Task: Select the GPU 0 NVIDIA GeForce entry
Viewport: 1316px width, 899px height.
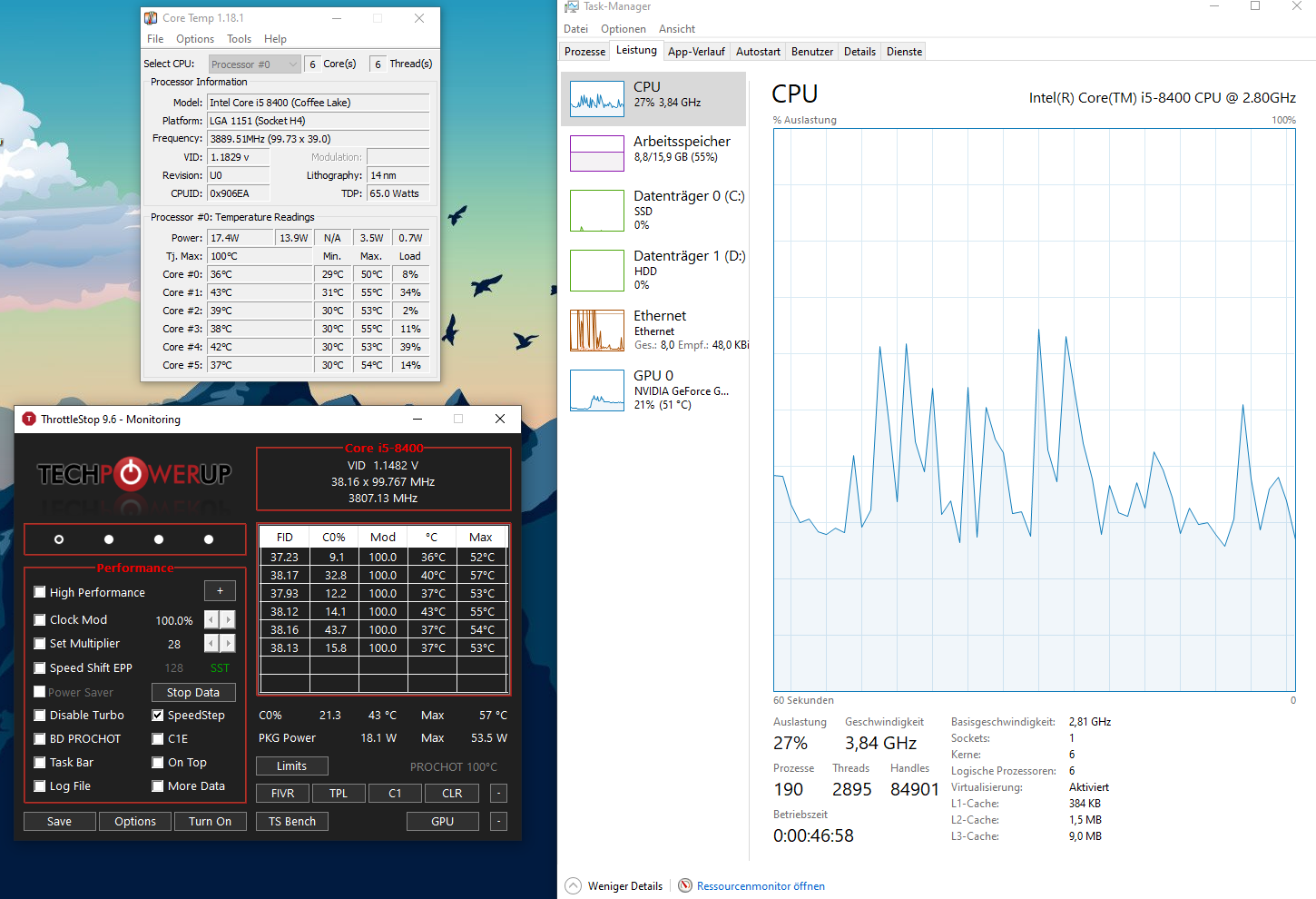Action: point(654,390)
